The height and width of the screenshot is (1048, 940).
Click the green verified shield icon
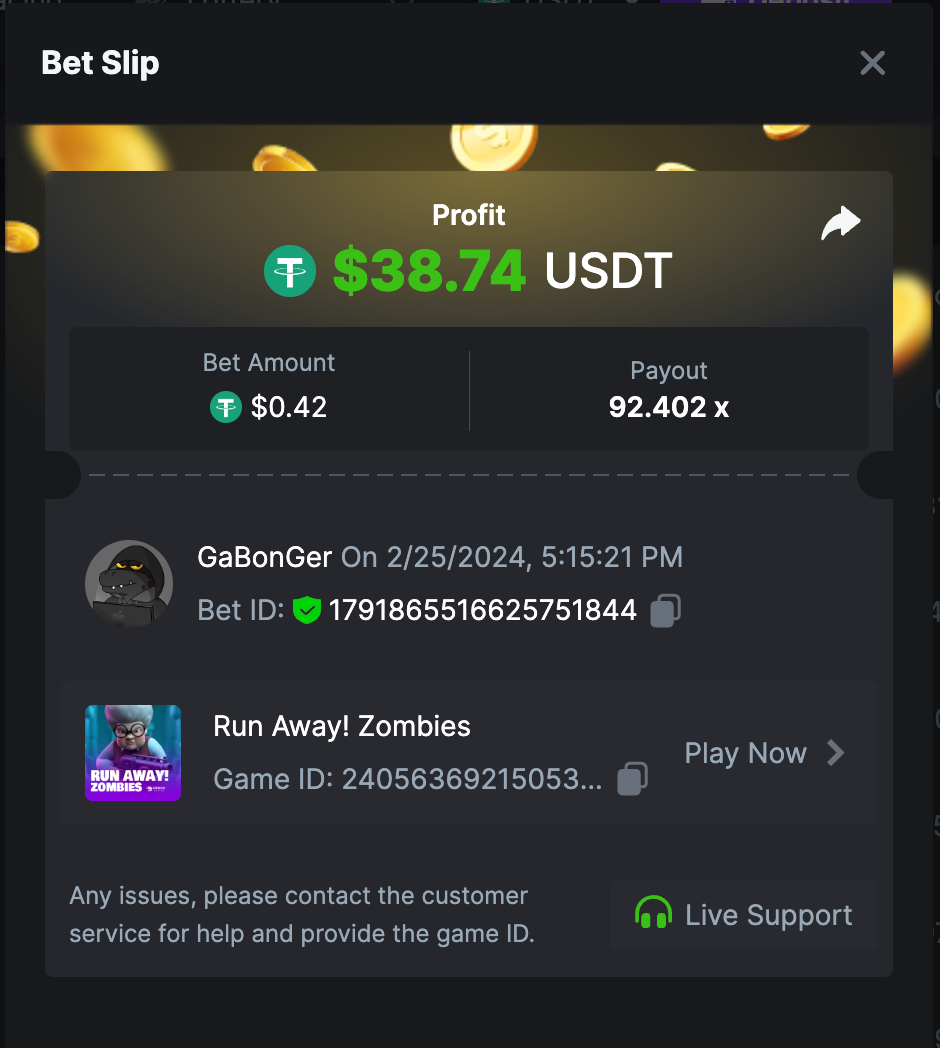[307, 610]
